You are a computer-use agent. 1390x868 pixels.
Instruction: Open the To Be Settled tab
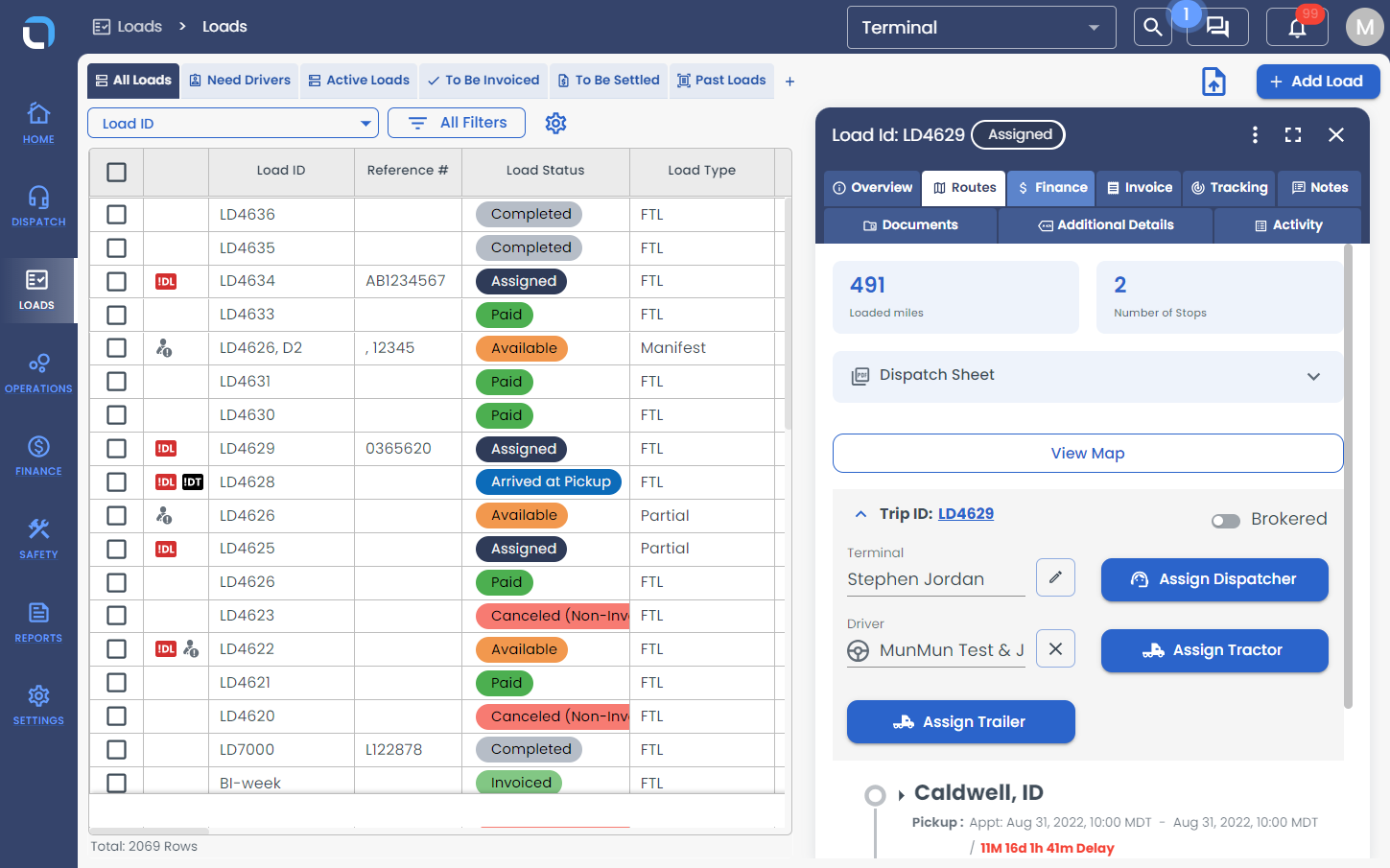[609, 81]
